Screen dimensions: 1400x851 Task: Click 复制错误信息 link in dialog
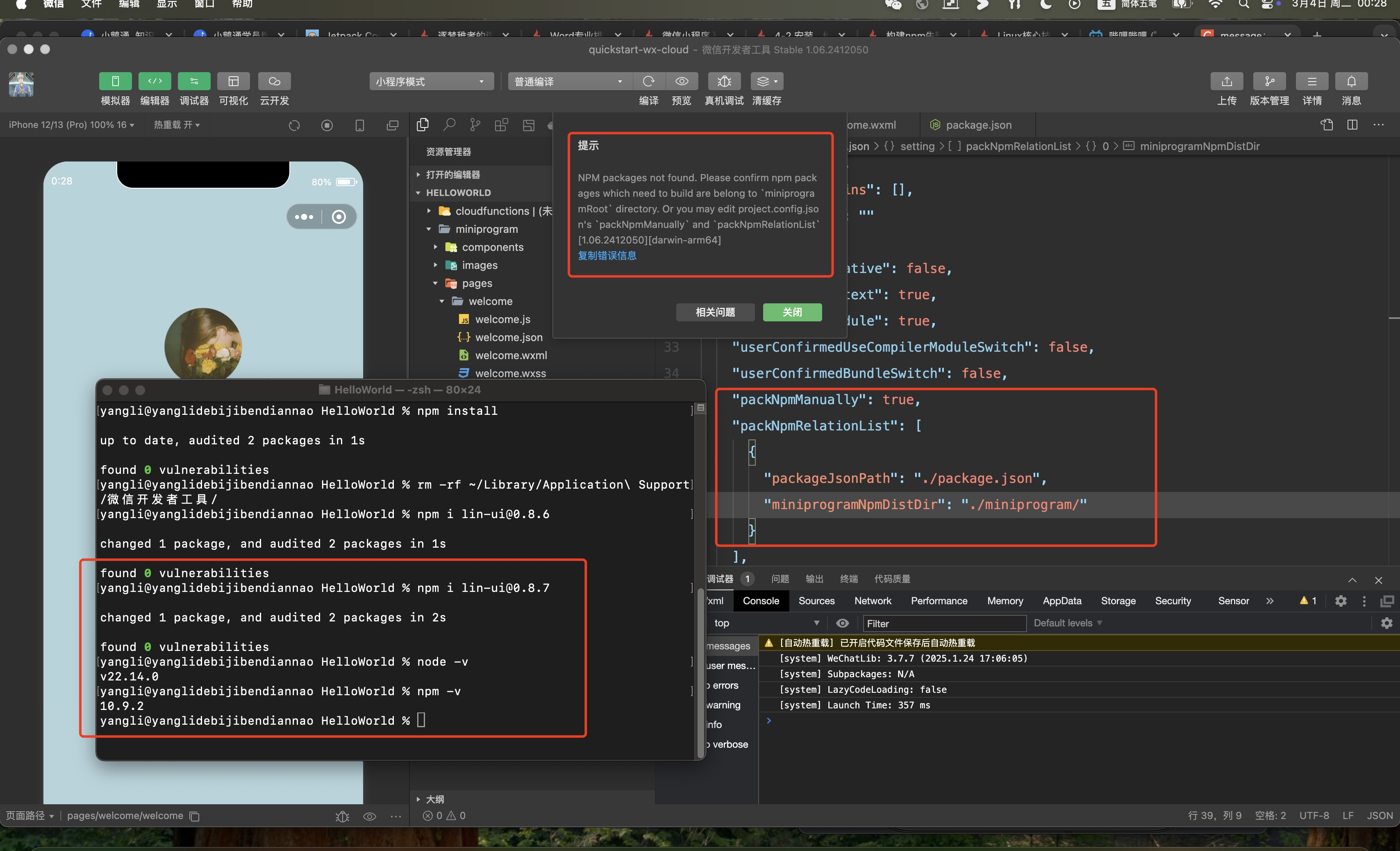(x=607, y=256)
